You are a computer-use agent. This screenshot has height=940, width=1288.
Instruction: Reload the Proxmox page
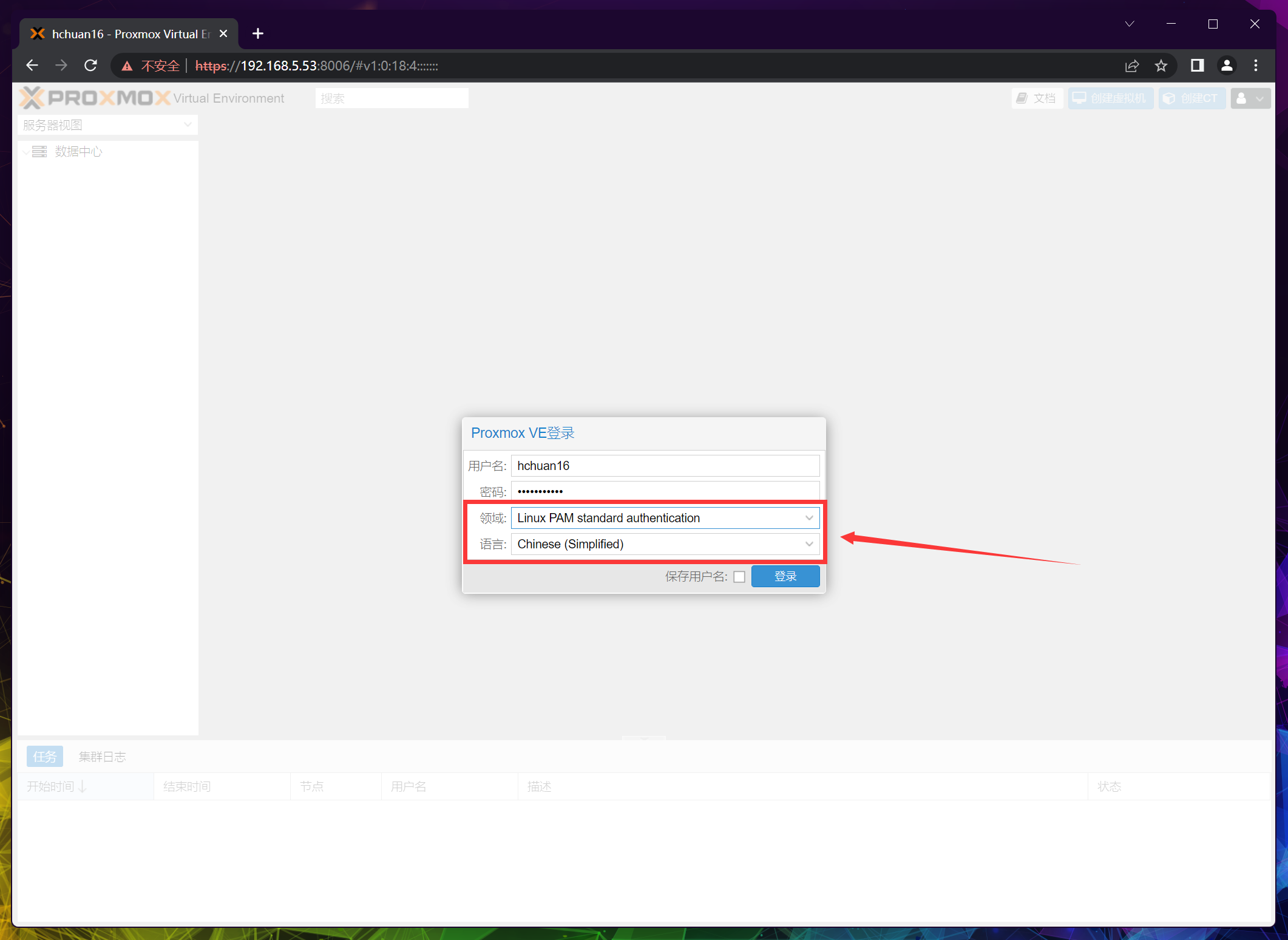click(90, 66)
